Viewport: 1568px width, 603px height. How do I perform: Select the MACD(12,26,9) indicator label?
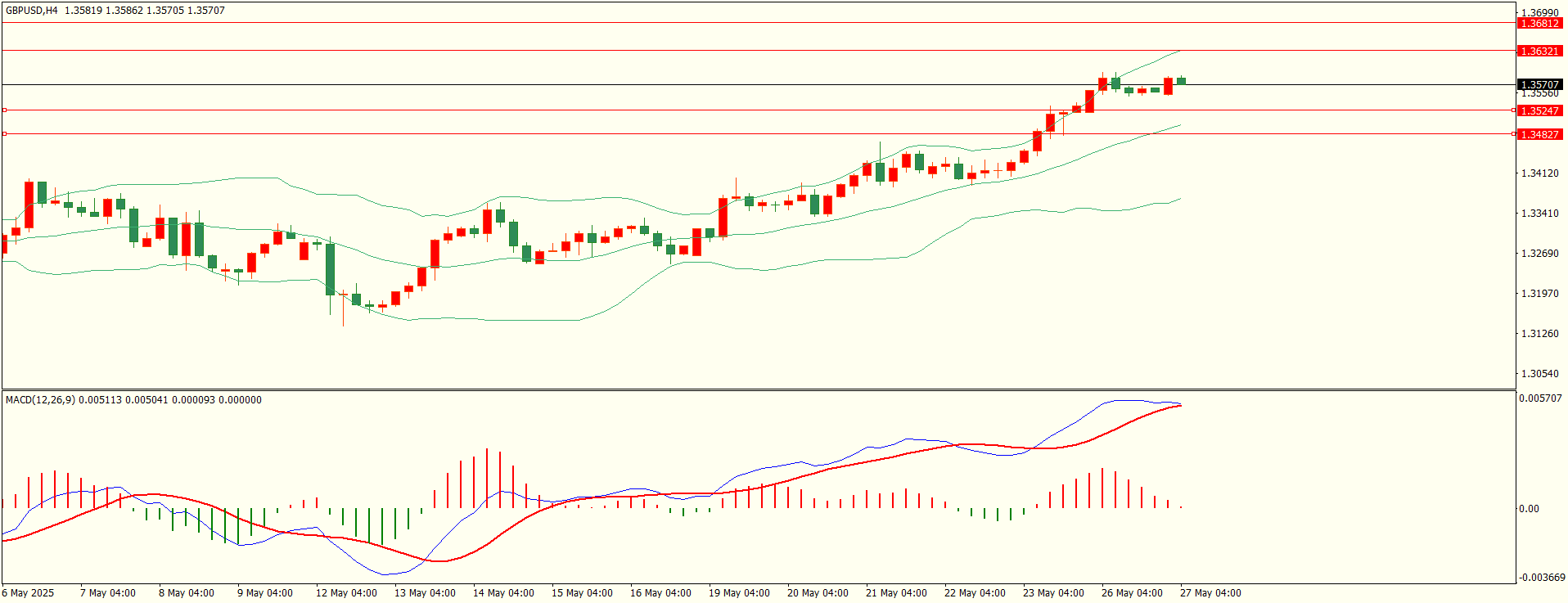tap(40, 400)
